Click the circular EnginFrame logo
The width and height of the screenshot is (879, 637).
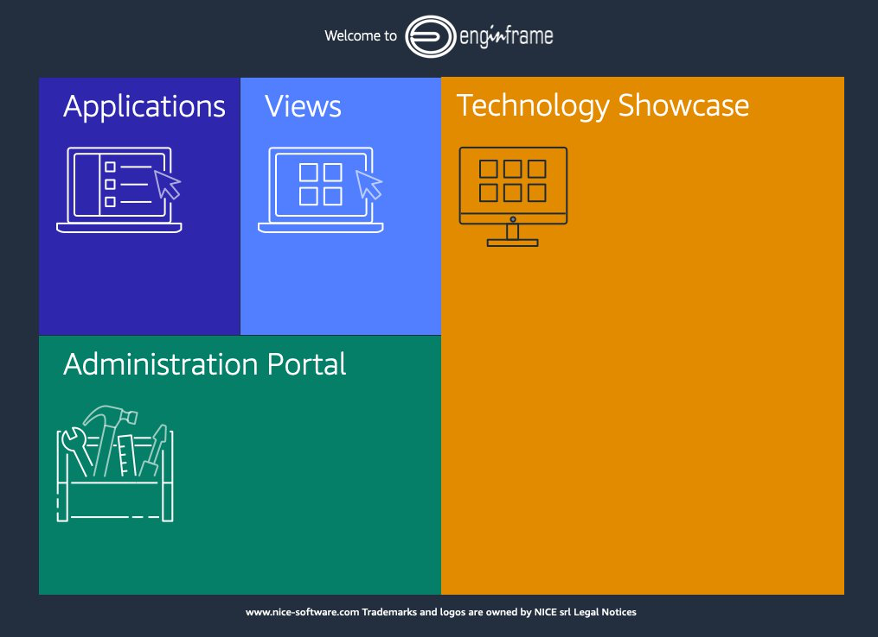coord(430,35)
